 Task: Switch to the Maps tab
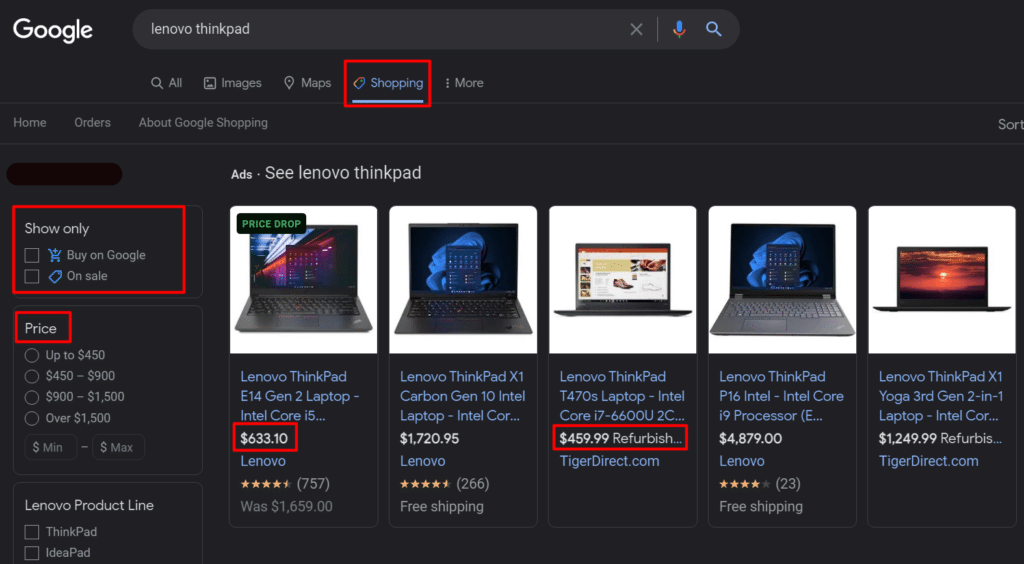click(307, 83)
